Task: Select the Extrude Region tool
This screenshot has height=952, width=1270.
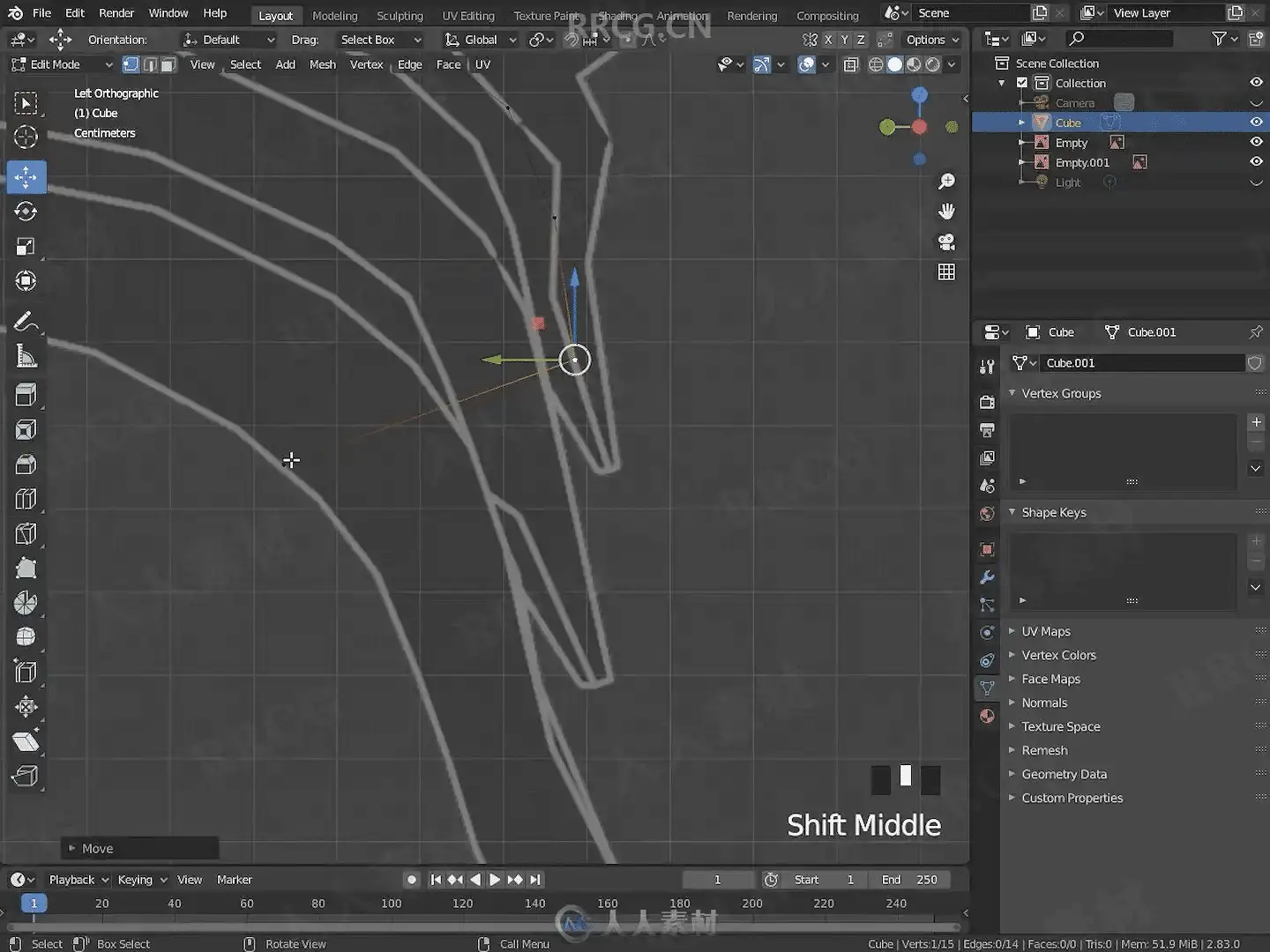Action: (26, 394)
